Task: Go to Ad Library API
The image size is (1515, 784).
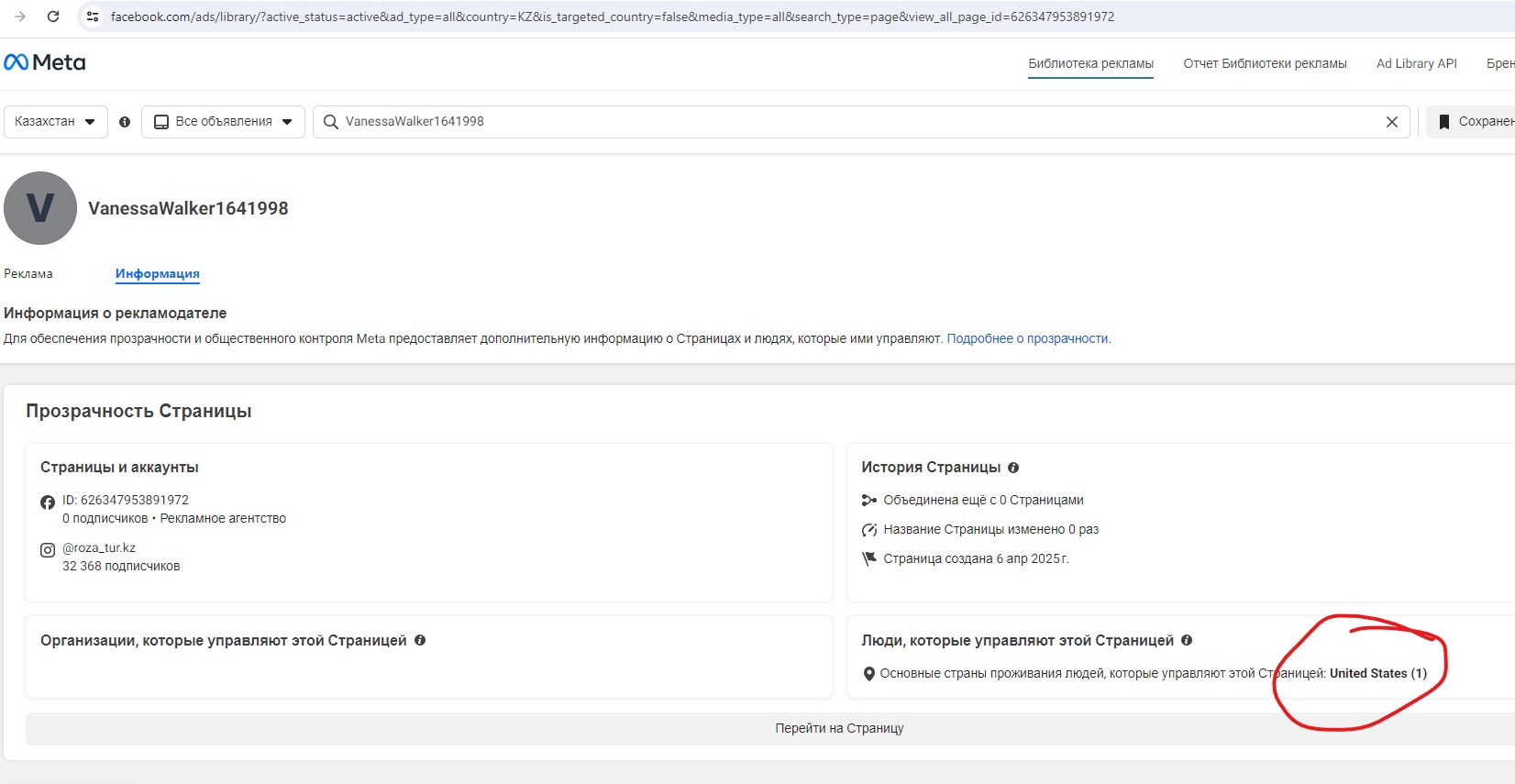Action: pyautogui.click(x=1416, y=63)
